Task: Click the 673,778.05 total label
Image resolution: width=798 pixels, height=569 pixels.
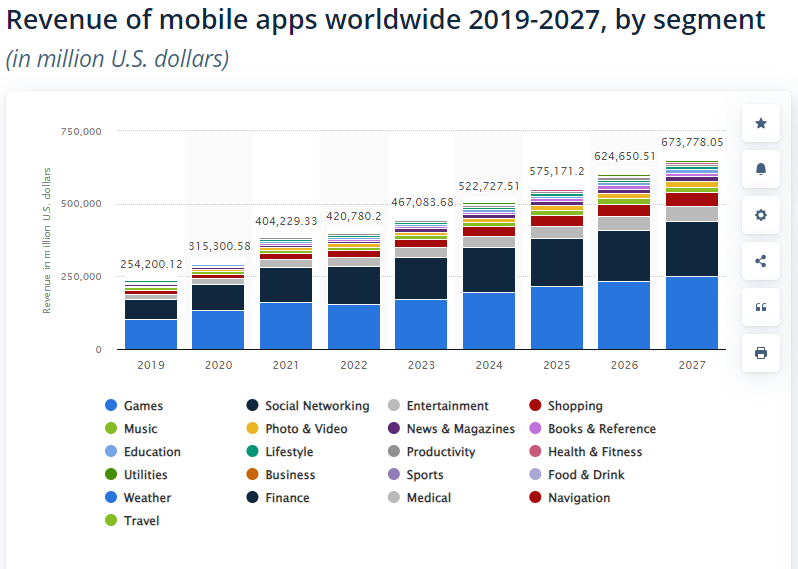Action: tap(692, 142)
